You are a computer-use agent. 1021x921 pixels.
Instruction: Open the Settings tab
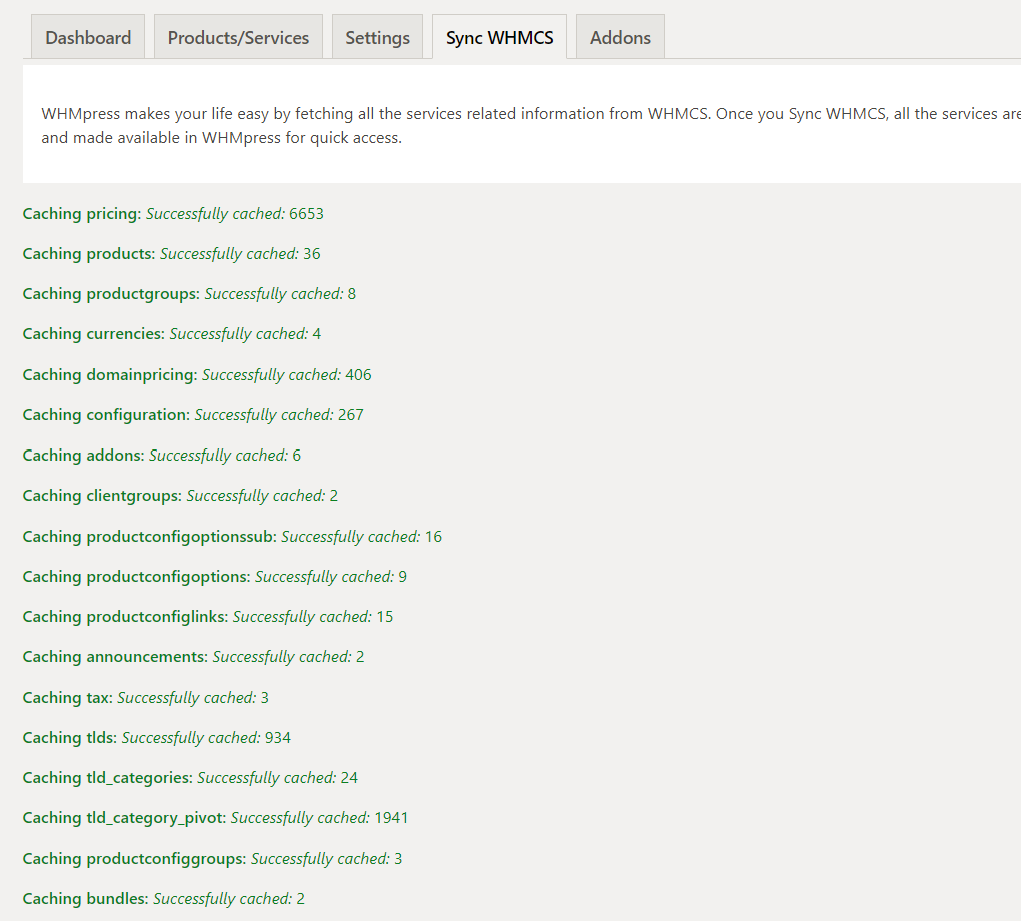click(378, 37)
